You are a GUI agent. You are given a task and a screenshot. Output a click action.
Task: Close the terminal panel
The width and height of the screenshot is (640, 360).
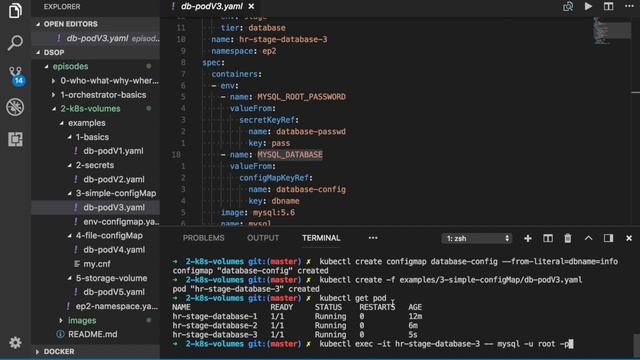pos(629,238)
